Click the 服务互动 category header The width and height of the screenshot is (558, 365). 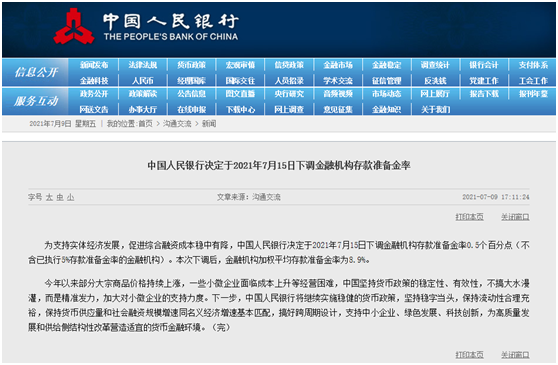(x=36, y=101)
